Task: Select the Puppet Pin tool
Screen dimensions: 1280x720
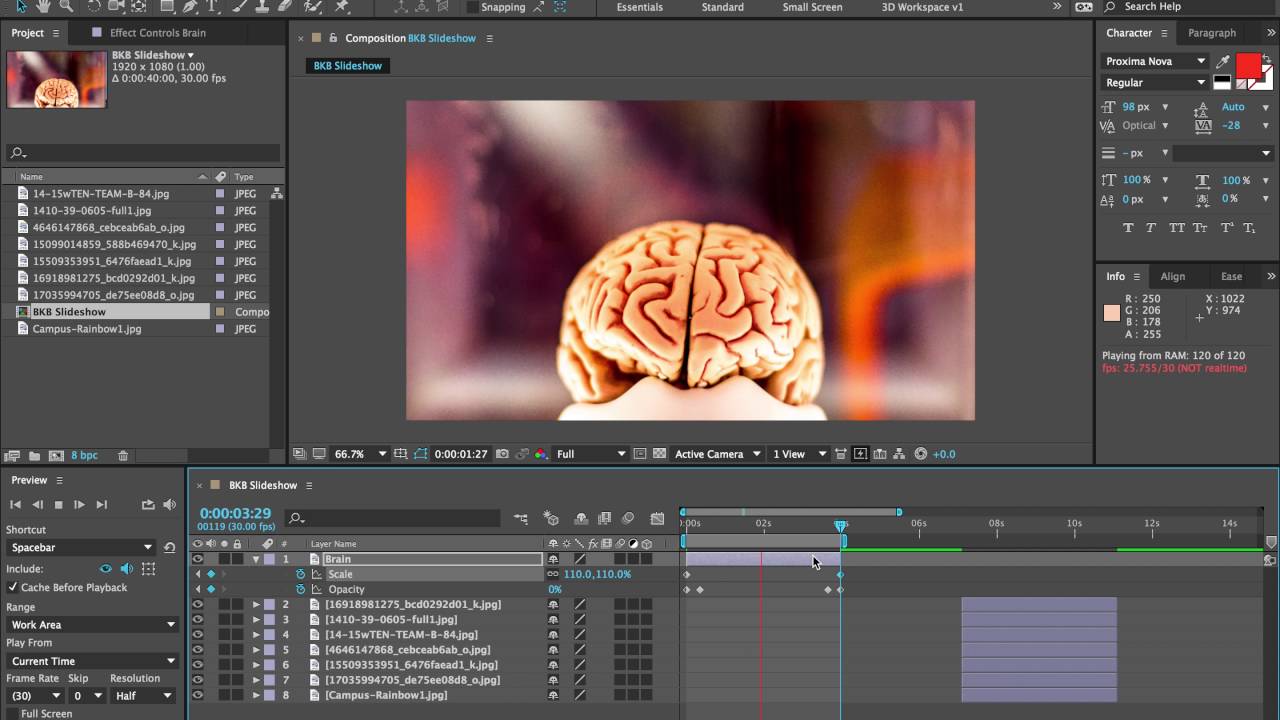Action: click(342, 6)
